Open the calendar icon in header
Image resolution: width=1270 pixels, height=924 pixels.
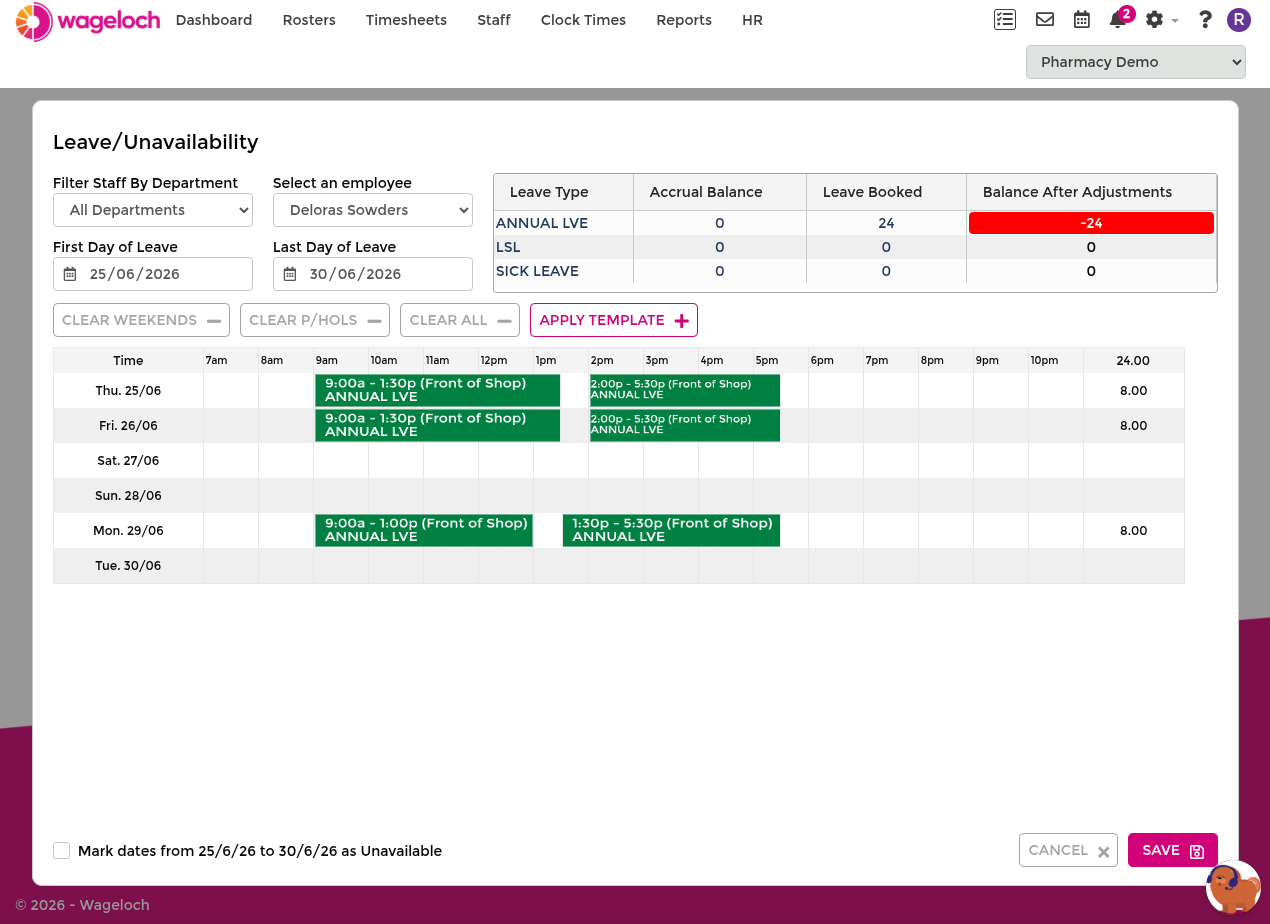1082,19
